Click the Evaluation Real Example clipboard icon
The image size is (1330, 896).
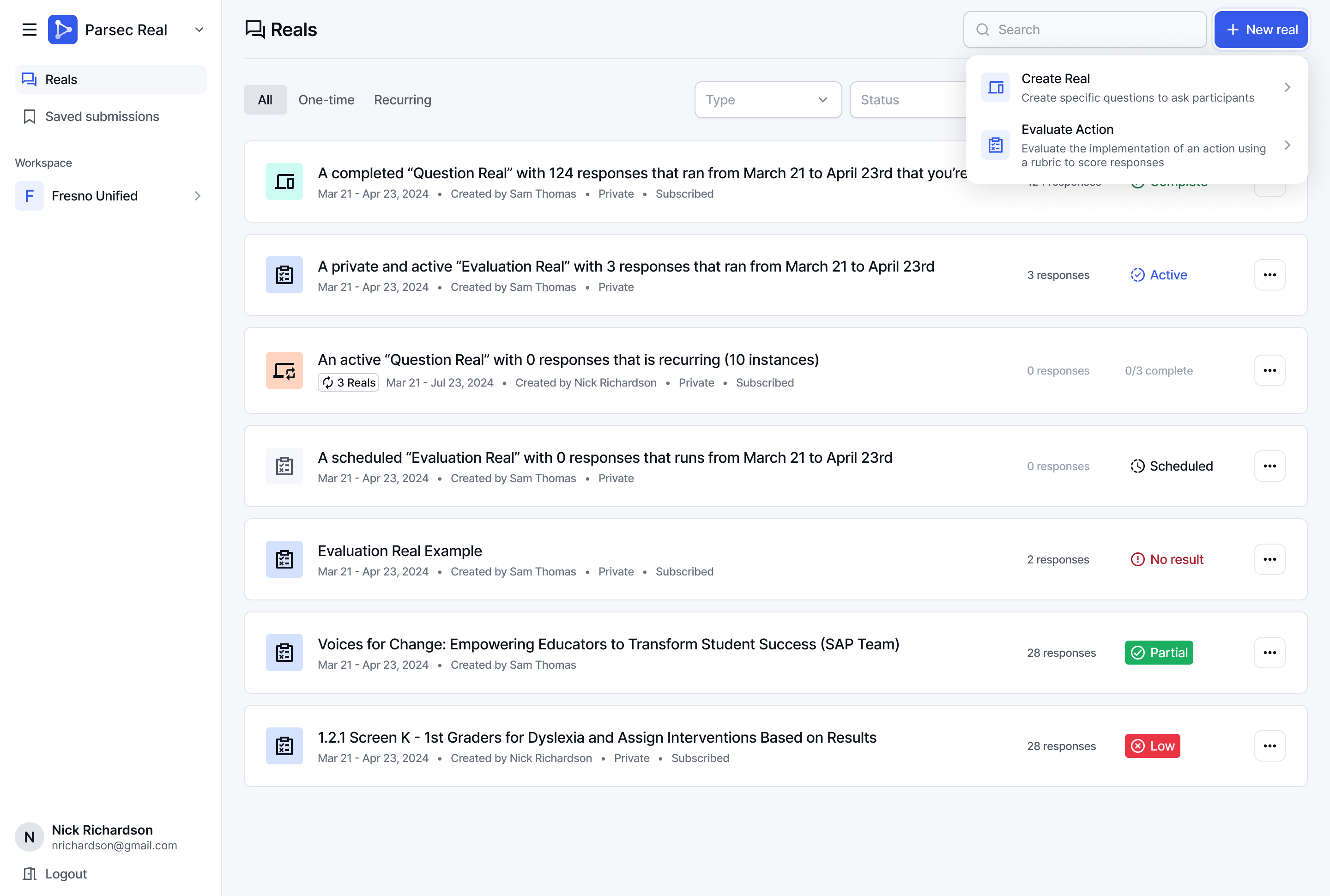284,559
